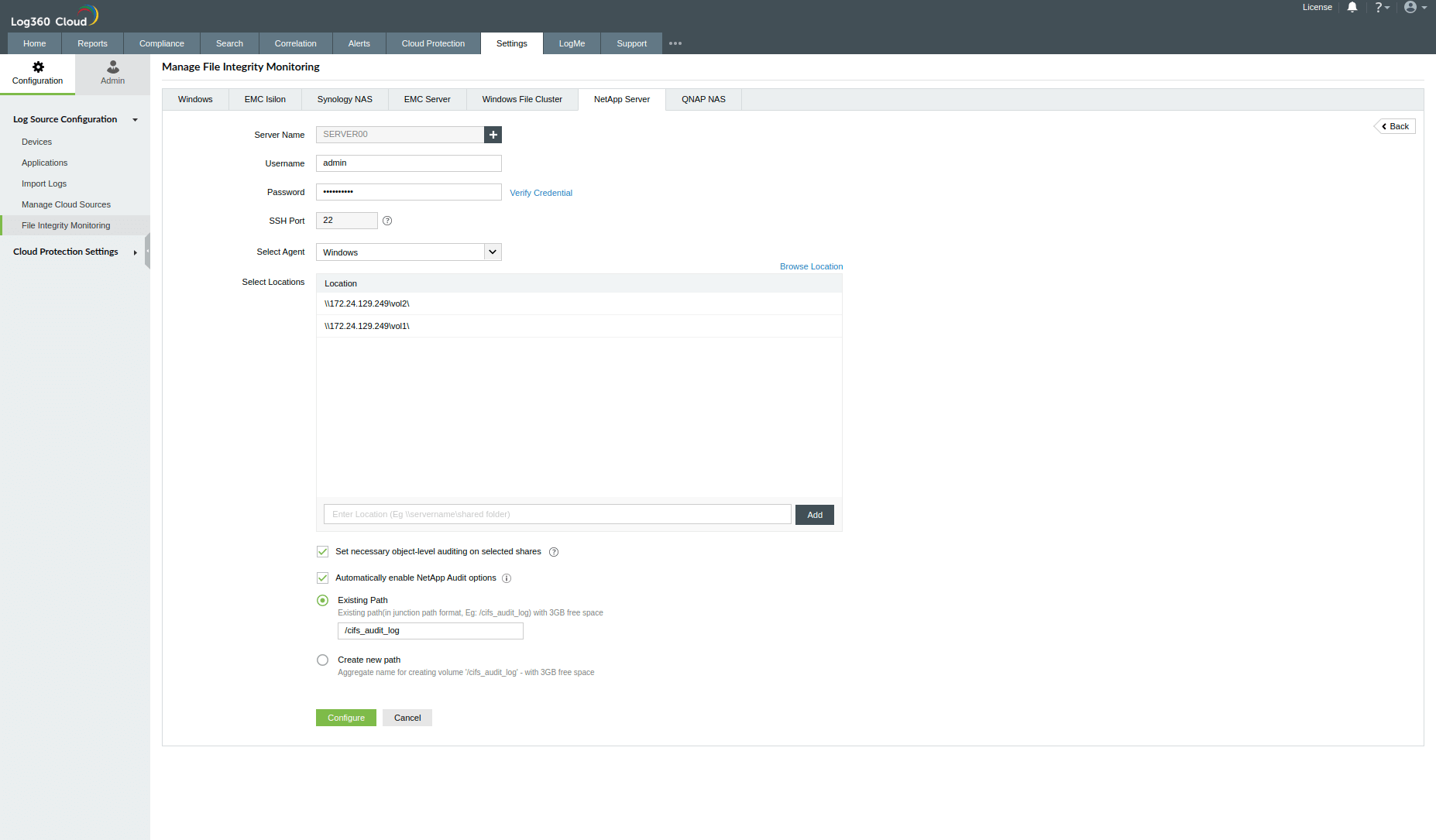
Task: Click the SSH Port help icon
Action: click(387, 221)
